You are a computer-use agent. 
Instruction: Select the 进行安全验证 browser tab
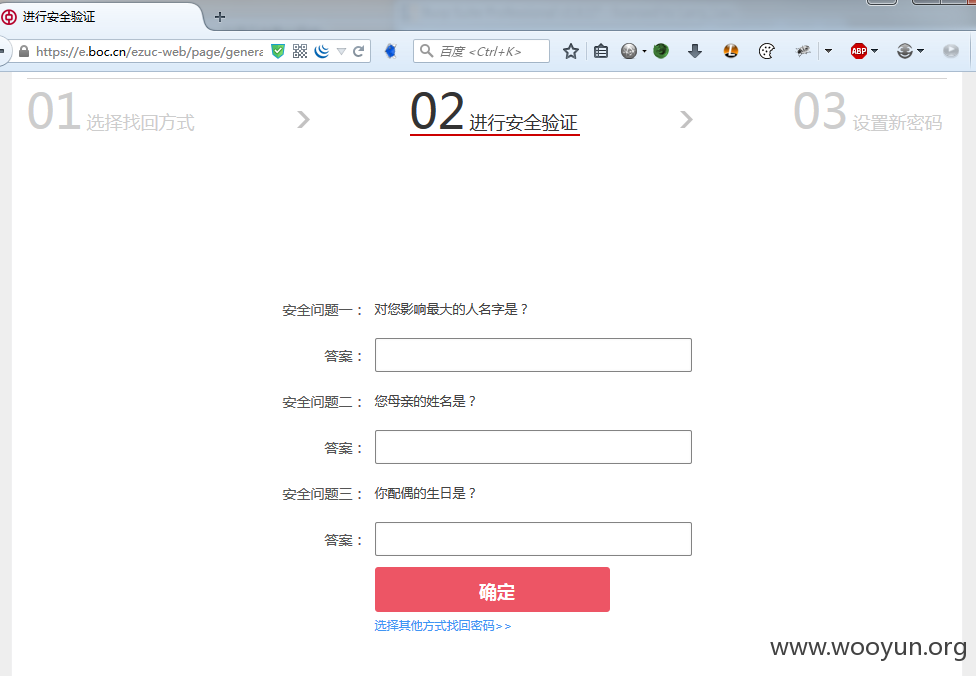pyautogui.click(x=100, y=16)
